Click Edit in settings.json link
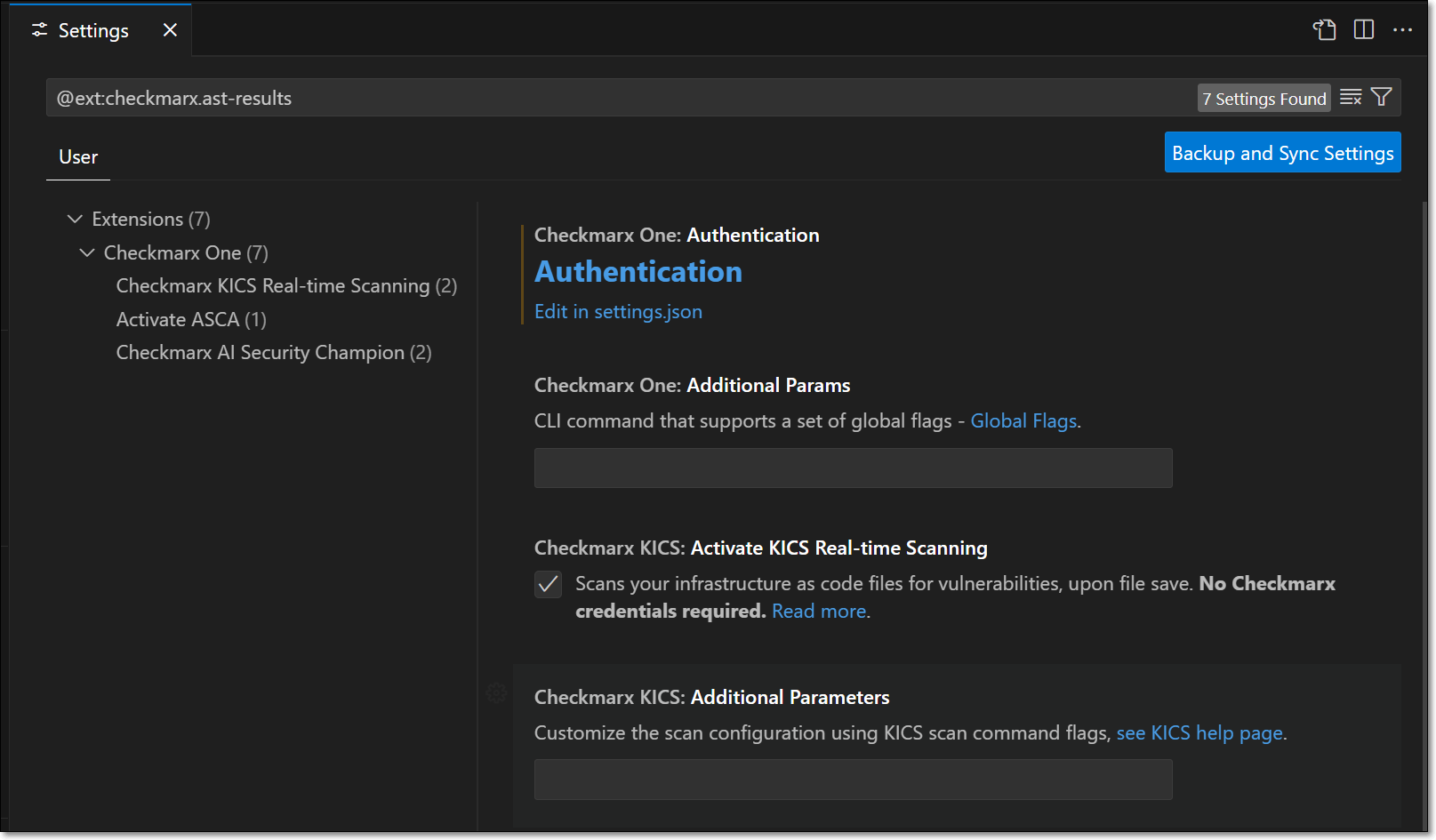Image resolution: width=1436 pixels, height=840 pixels. tap(618, 312)
